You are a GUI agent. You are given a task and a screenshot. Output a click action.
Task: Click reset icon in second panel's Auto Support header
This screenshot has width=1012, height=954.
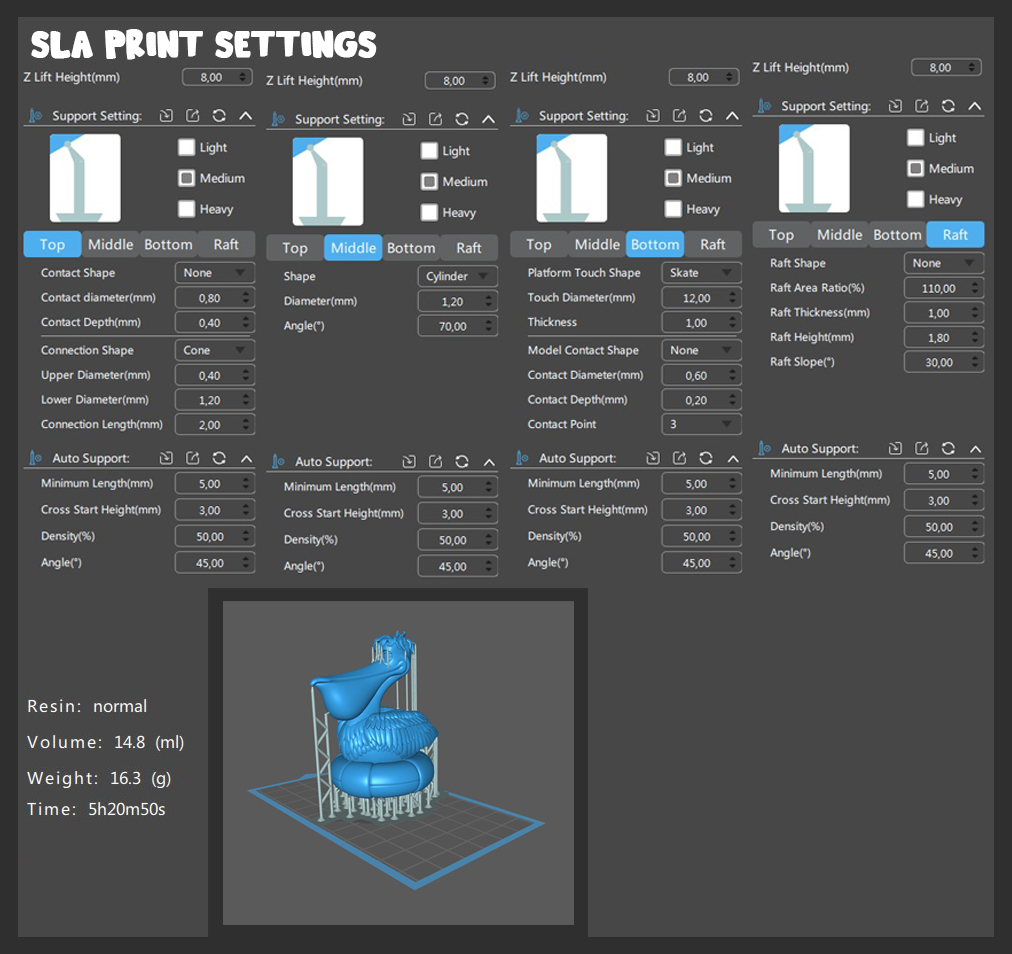462,461
